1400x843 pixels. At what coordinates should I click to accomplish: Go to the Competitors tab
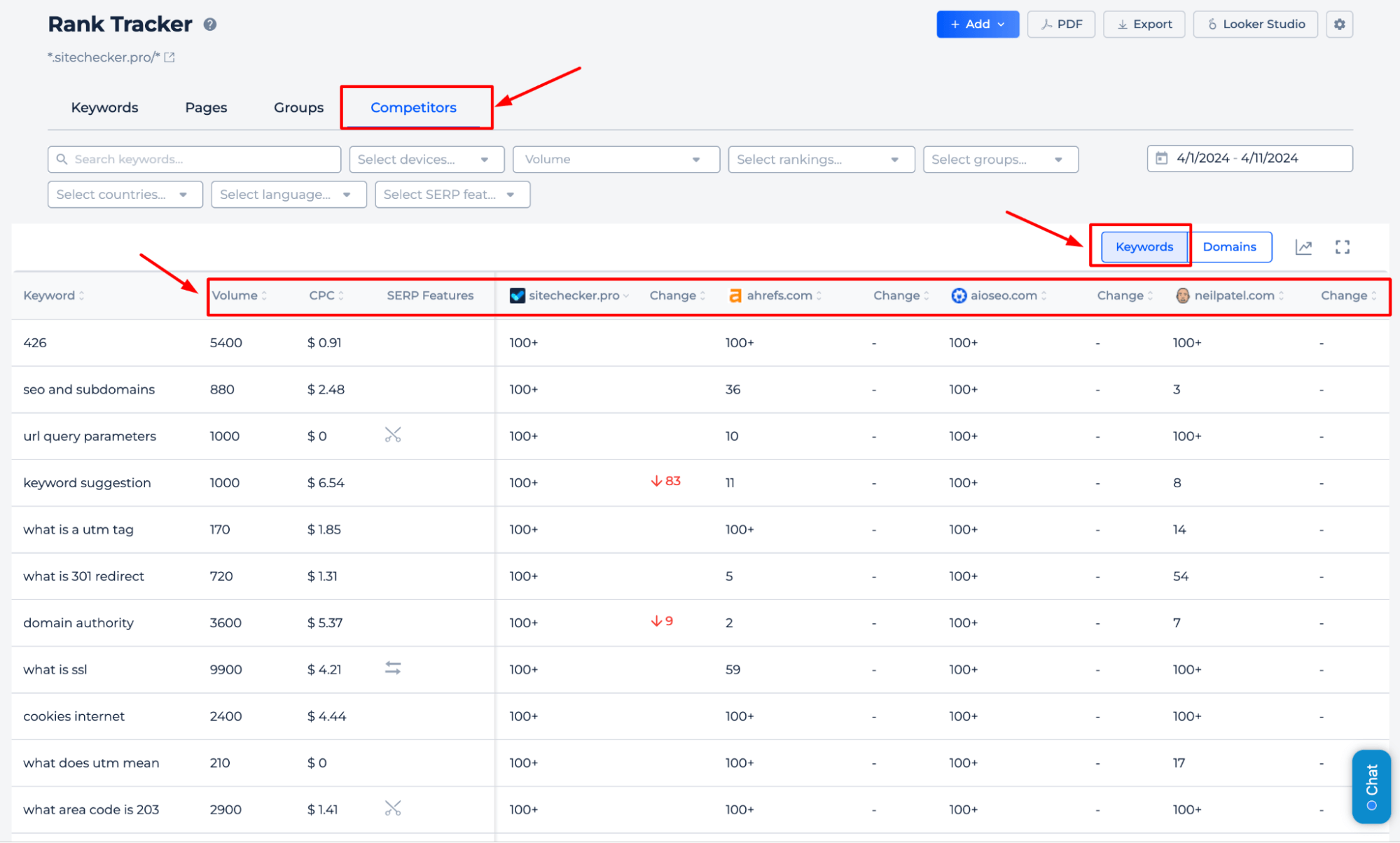pyautogui.click(x=413, y=108)
